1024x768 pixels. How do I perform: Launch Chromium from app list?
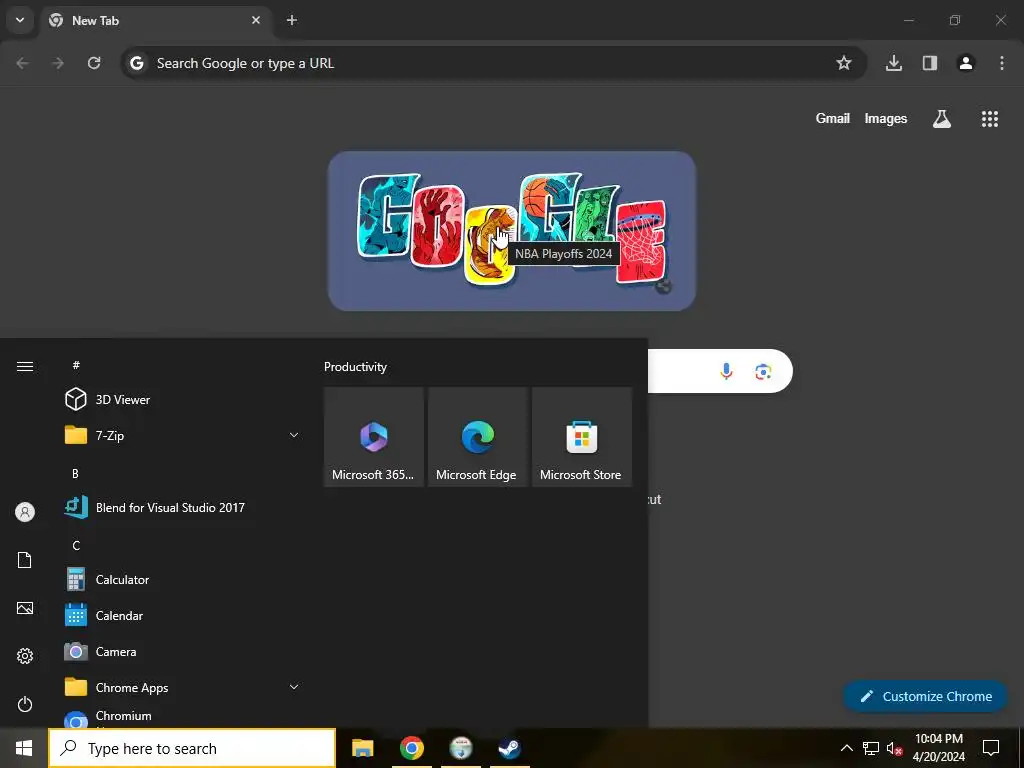(x=182, y=716)
